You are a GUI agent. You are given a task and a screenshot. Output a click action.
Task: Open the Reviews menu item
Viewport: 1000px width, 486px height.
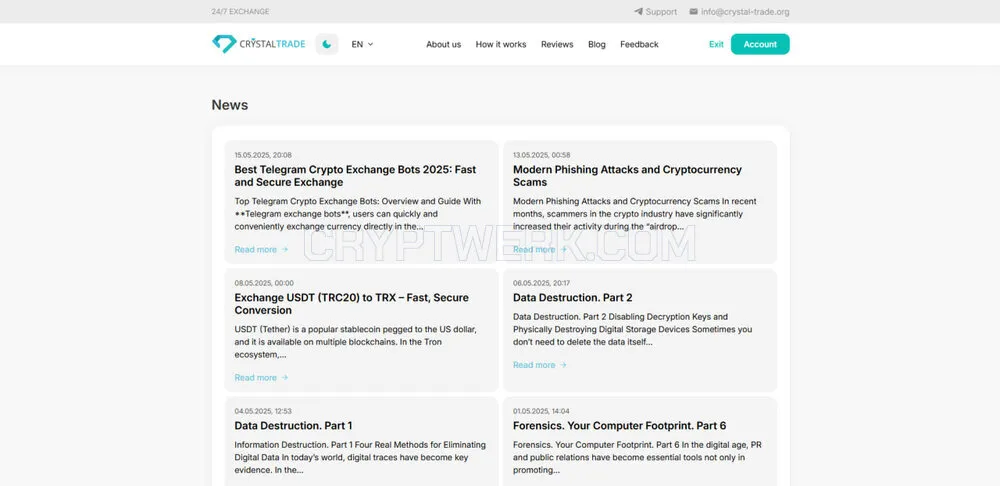[x=557, y=44]
